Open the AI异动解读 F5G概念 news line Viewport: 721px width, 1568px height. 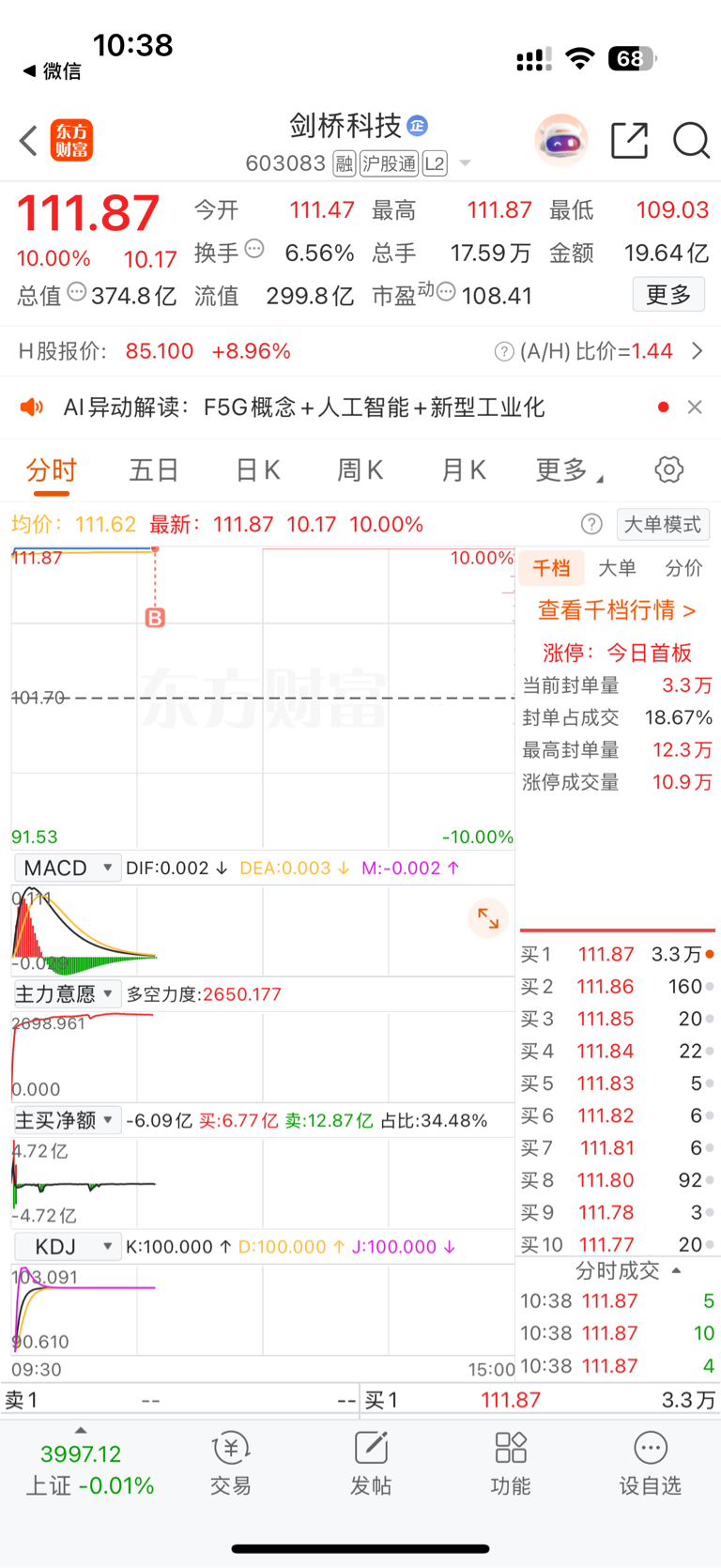point(304,407)
